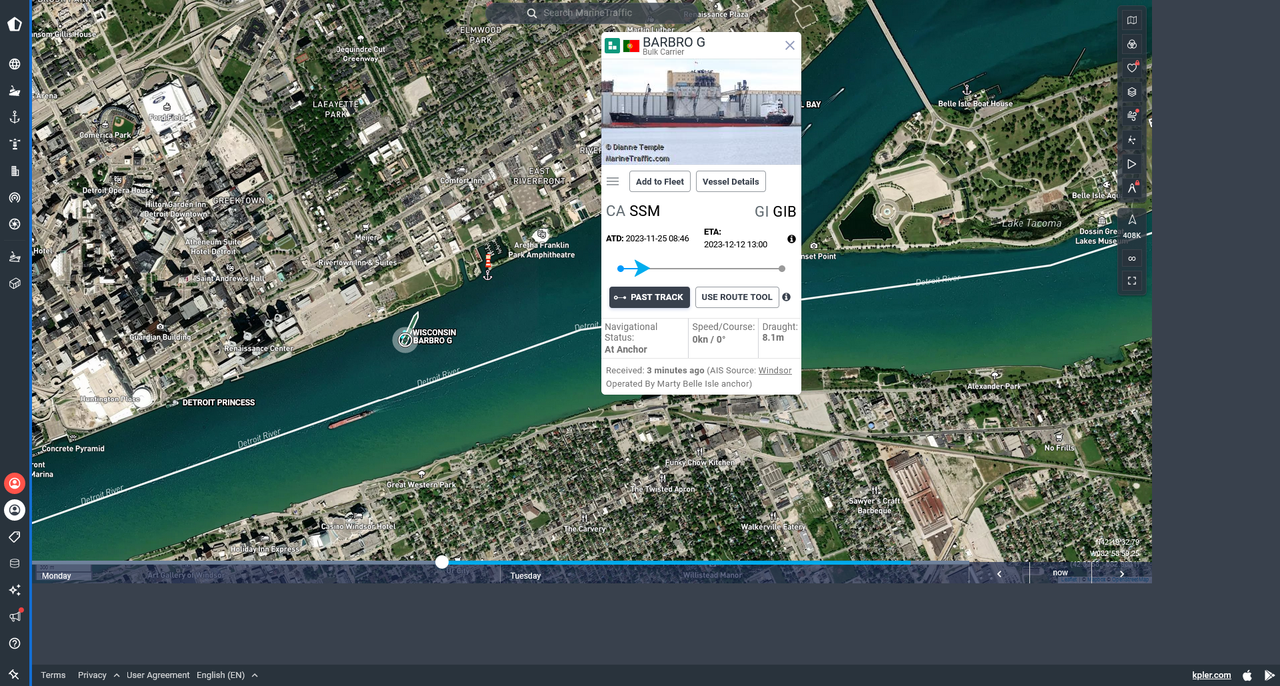Open the Google Play store icon
This screenshot has height=686, width=1280.
(x=1269, y=675)
